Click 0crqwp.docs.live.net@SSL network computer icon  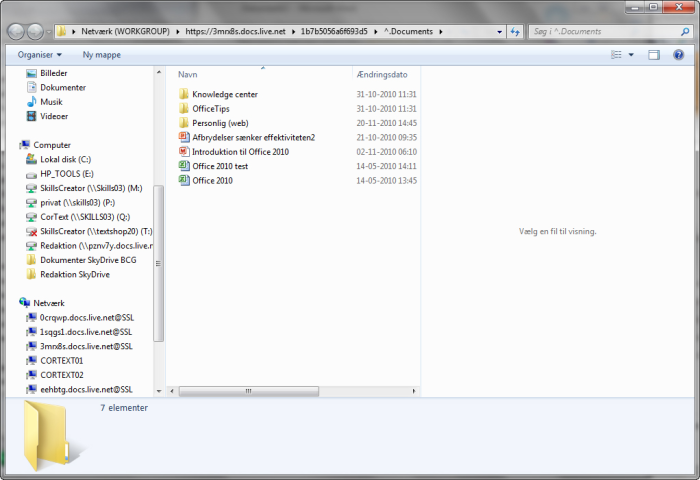(x=31, y=317)
